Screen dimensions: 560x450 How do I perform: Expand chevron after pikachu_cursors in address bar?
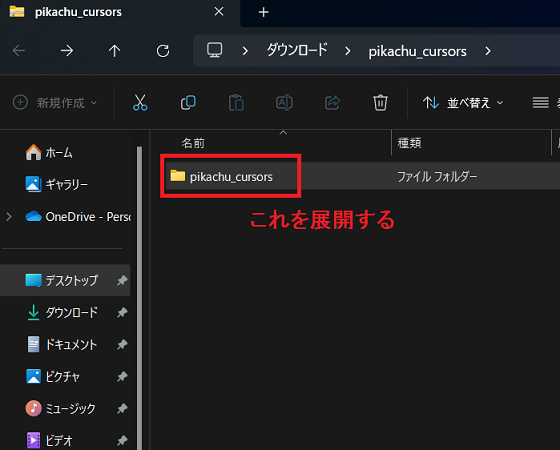coord(488,51)
